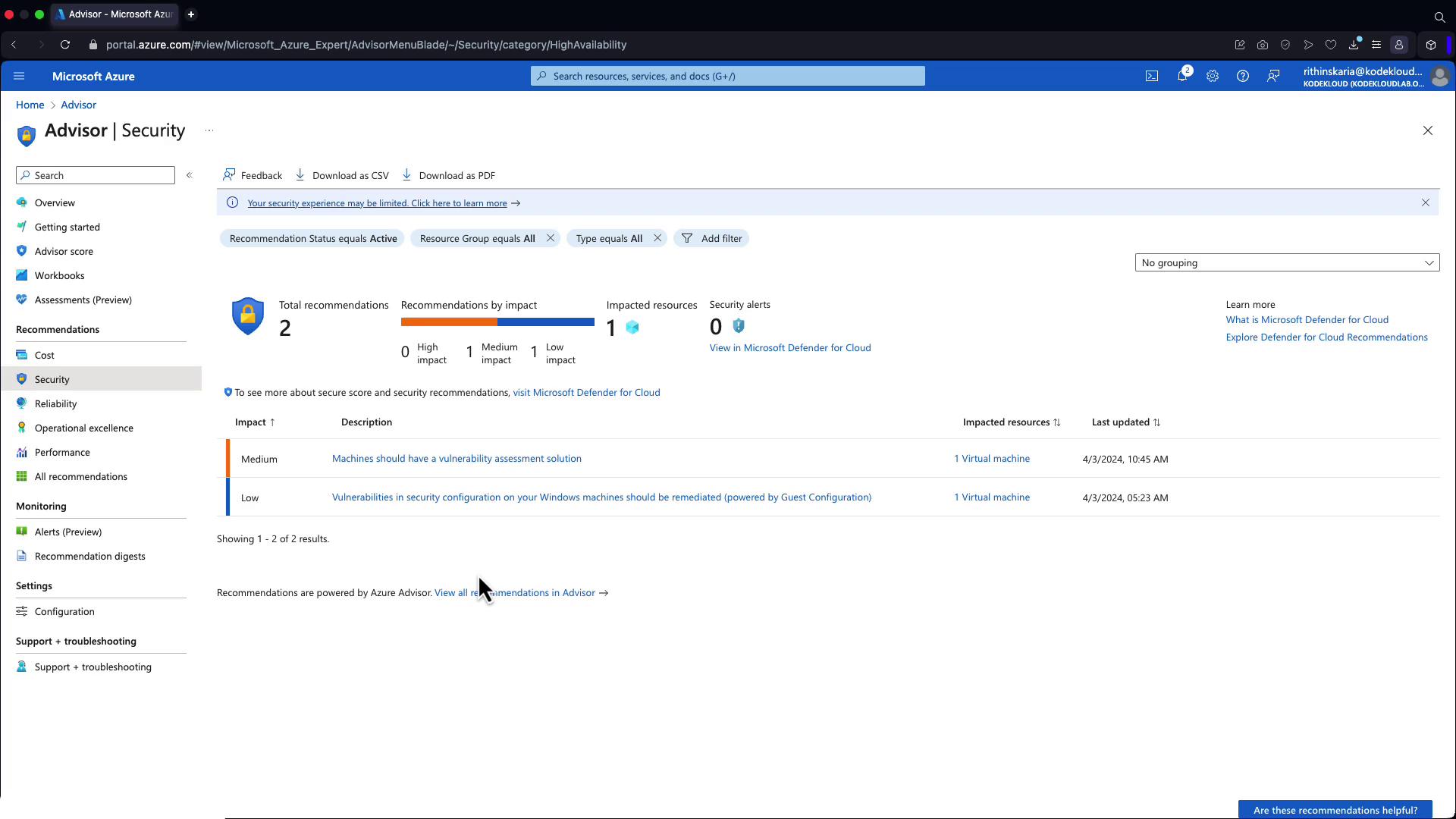Select Advisor score in sidebar
This screenshot has width=1456, height=819.
pyautogui.click(x=64, y=251)
